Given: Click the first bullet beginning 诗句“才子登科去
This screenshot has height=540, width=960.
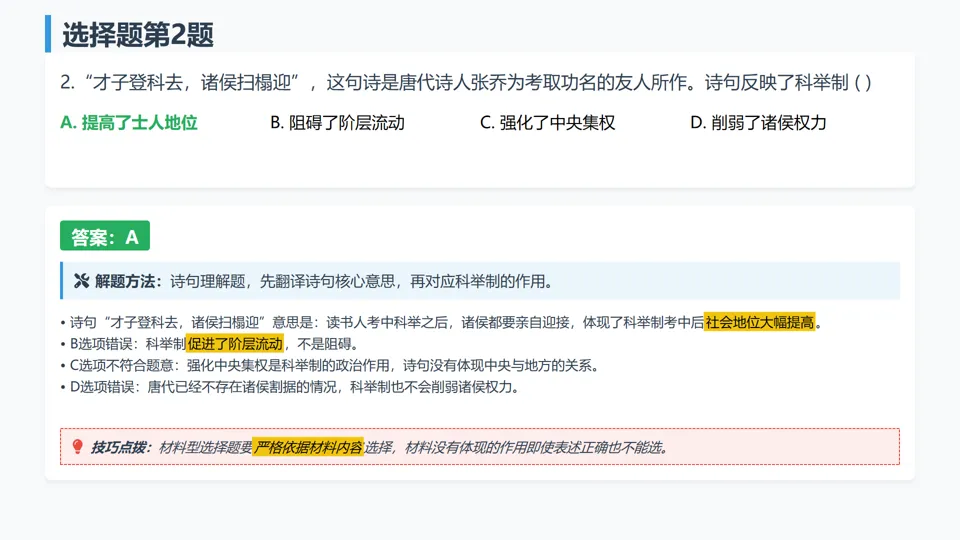Looking at the screenshot, I should click(441, 322).
